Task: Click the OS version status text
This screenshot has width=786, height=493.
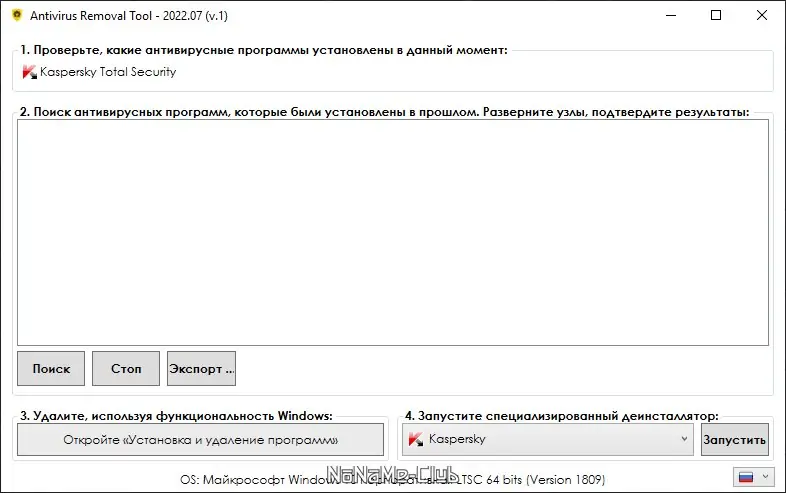Action: (392, 480)
